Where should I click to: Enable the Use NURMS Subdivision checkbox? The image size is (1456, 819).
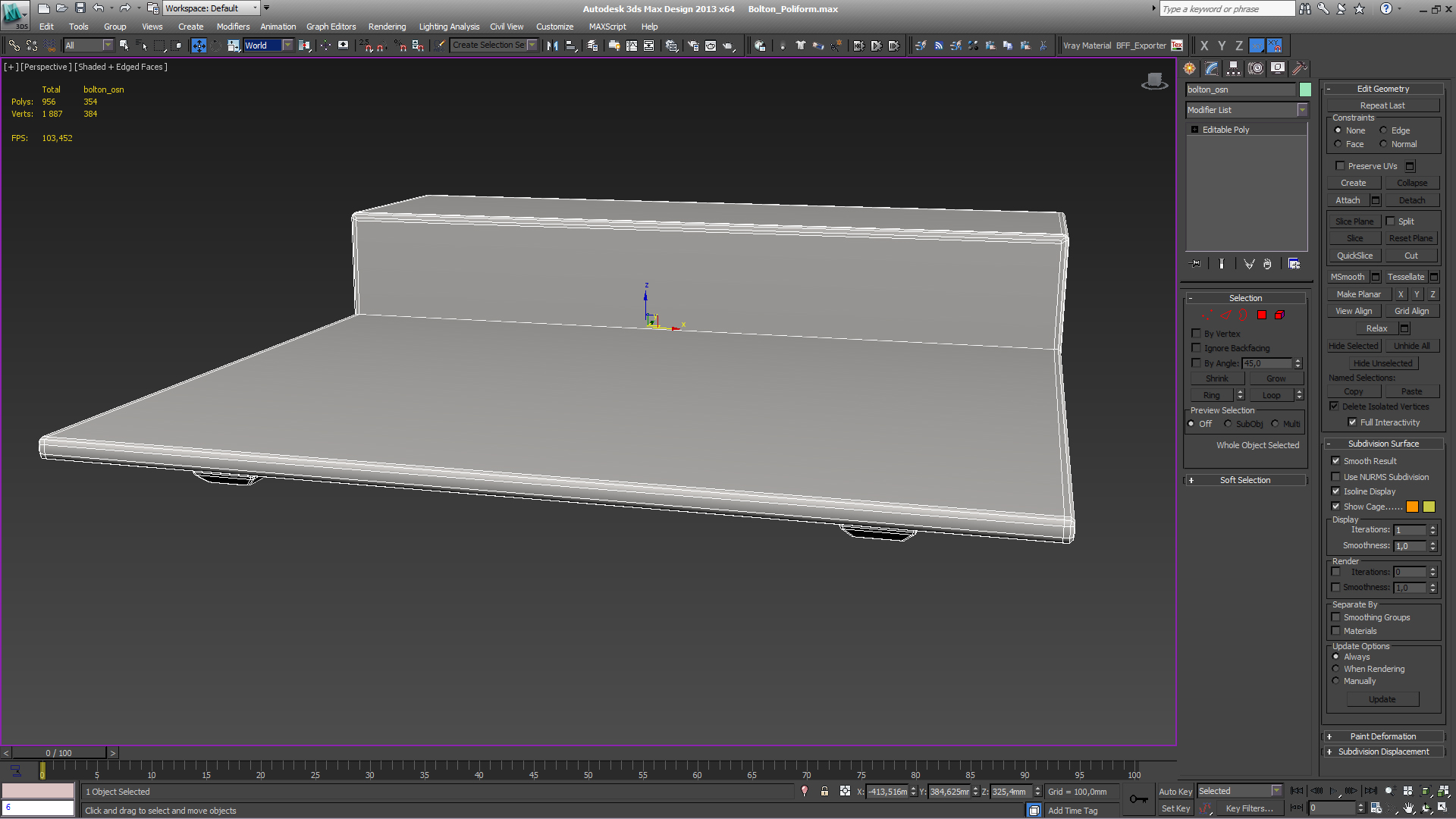click(1336, 476)
